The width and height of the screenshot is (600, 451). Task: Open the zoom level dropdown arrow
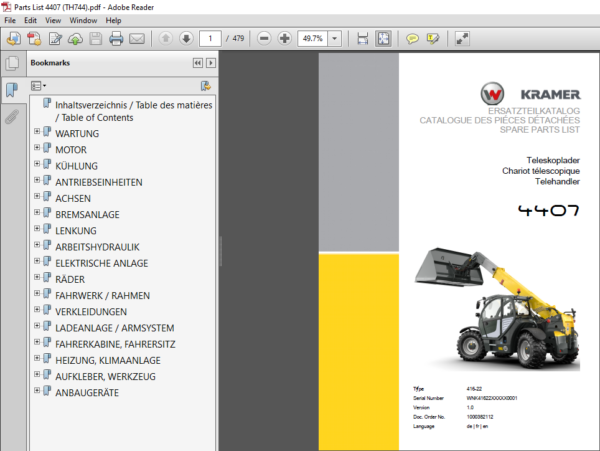point(335,39)
